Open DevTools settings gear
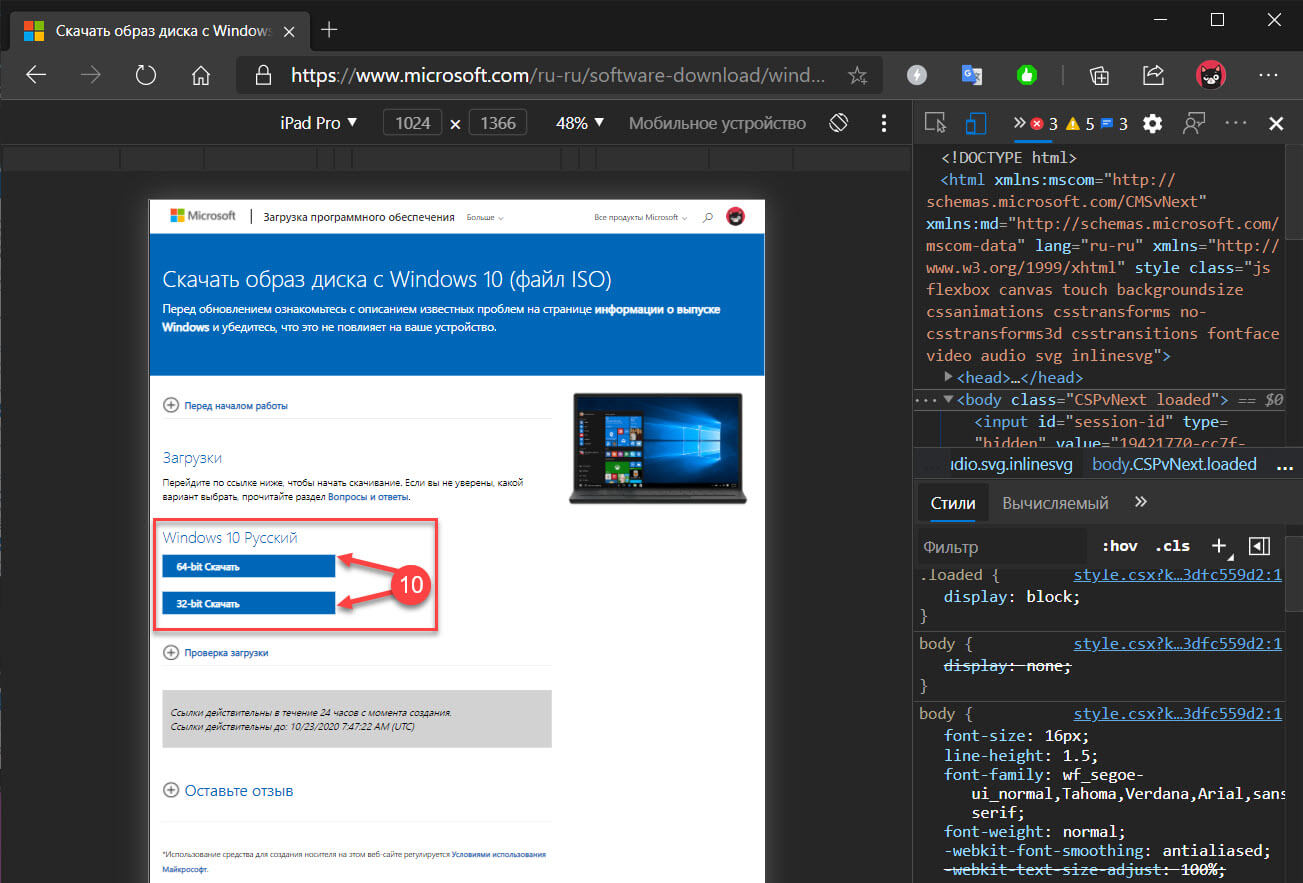This screenshot has width=1303, height=883. pos(1152,123)
